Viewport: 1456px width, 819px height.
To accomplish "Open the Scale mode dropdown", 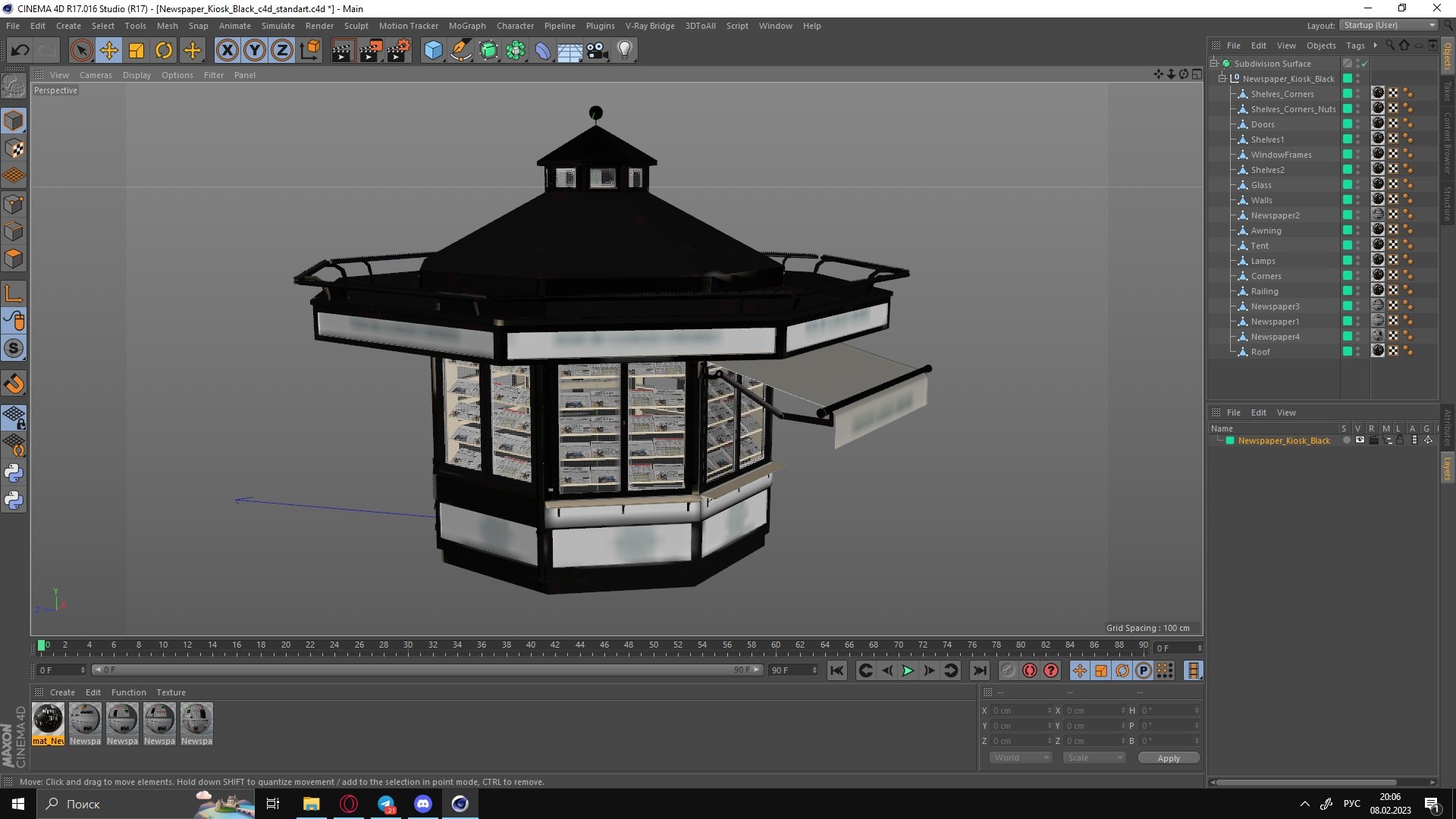I will point(1094,758).
